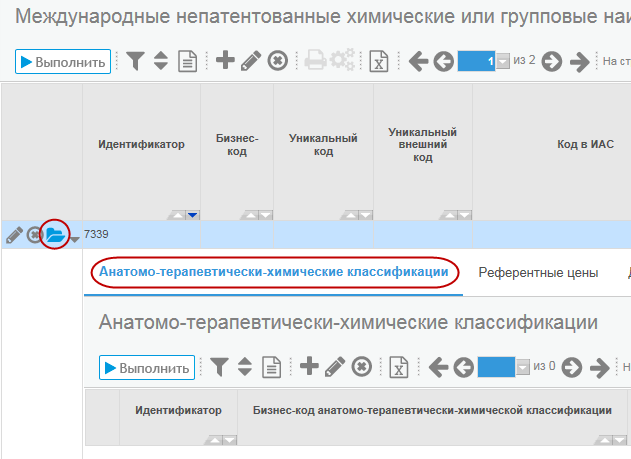Image resolution: width=631 pixels, height=459 pixels.
Task: Expand row 7339 actions dropdown arrow
Action: [75, 240]
